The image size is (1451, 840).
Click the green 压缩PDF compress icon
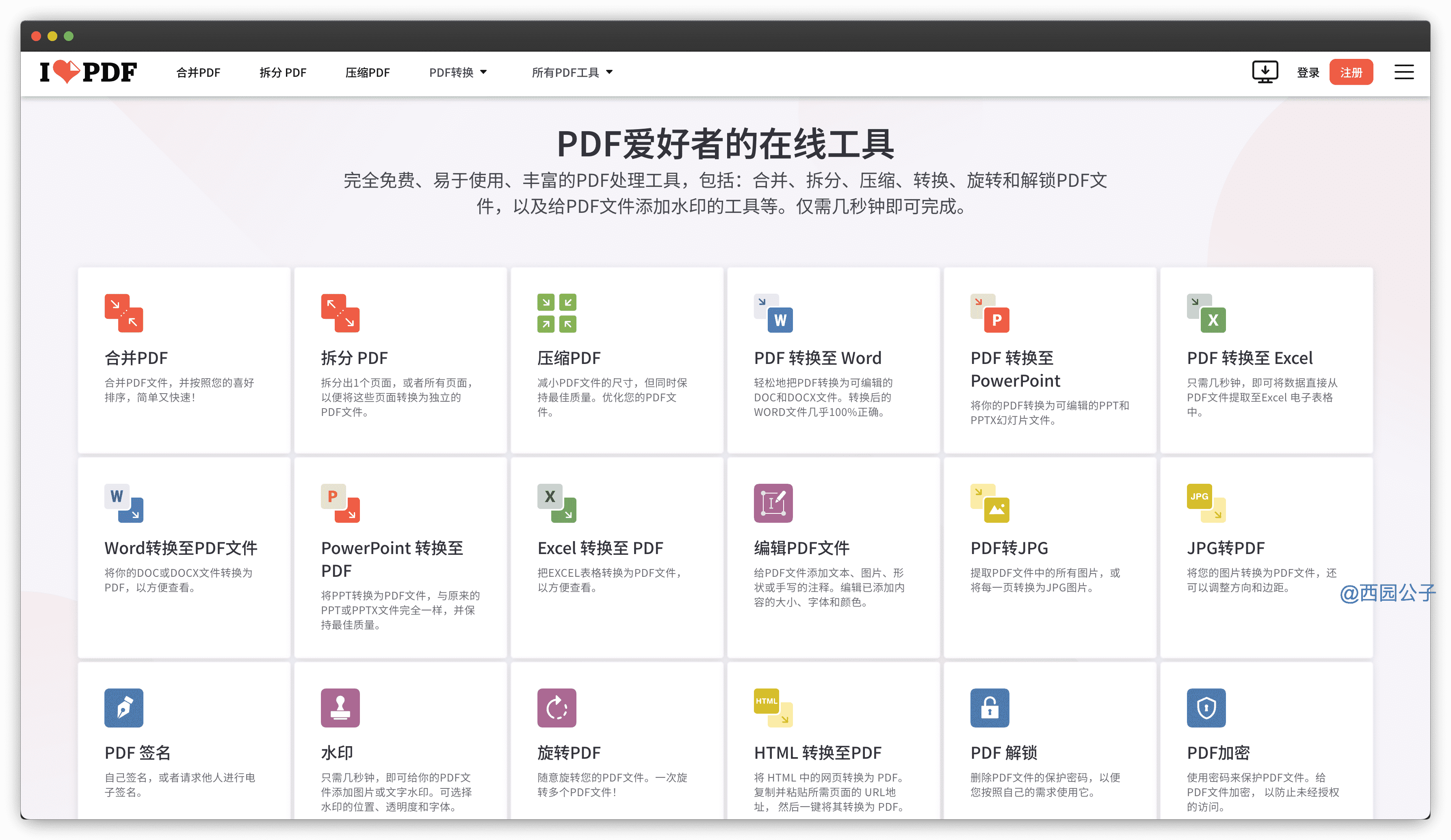pos(557,313)
